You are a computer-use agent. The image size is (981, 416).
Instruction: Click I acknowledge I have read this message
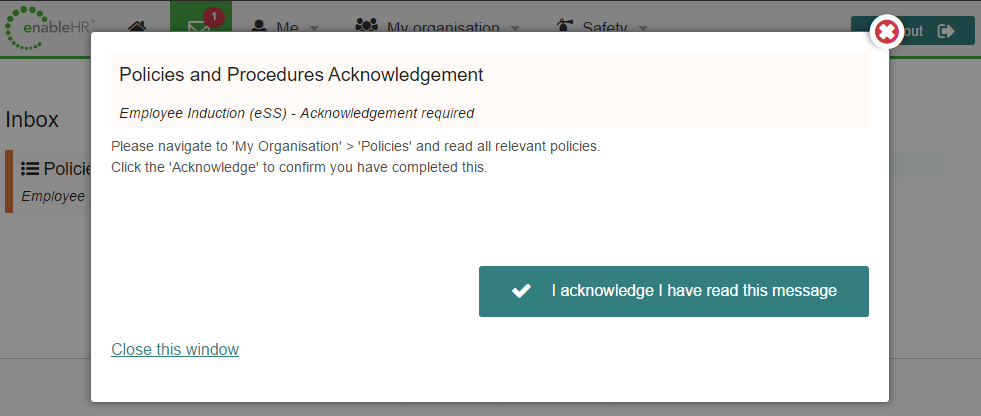coord(674,292)
